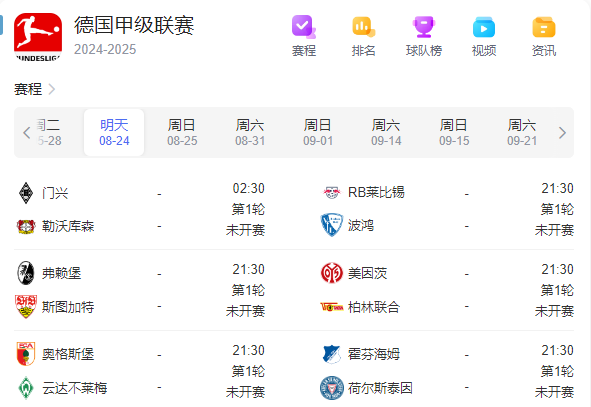The width and height of the screenshot is (591, 407).
Task: Switch to the 周六 09-14 date tab
Action: [x=386, y=132]
